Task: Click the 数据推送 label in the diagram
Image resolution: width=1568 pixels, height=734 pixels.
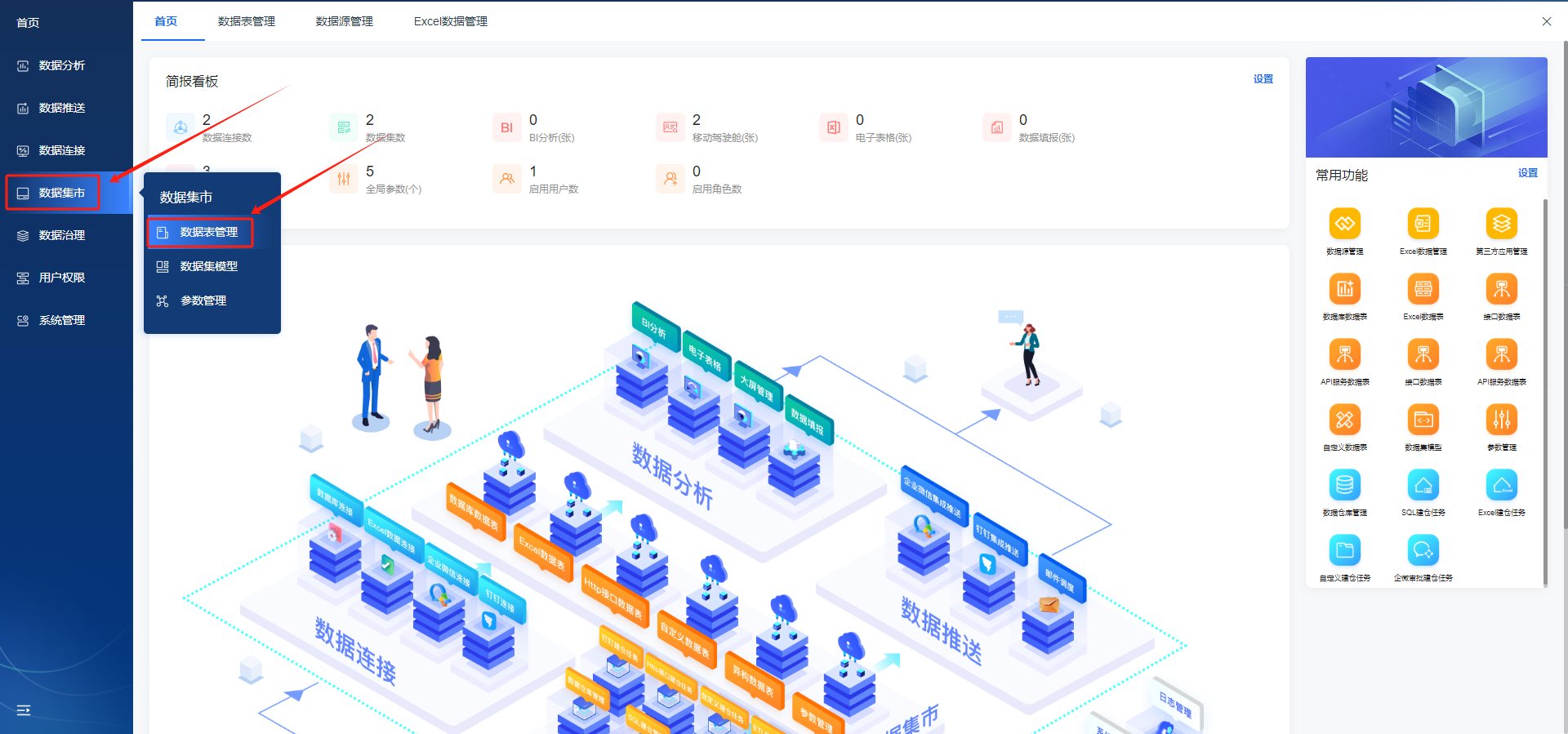Action: pos(942,631)
